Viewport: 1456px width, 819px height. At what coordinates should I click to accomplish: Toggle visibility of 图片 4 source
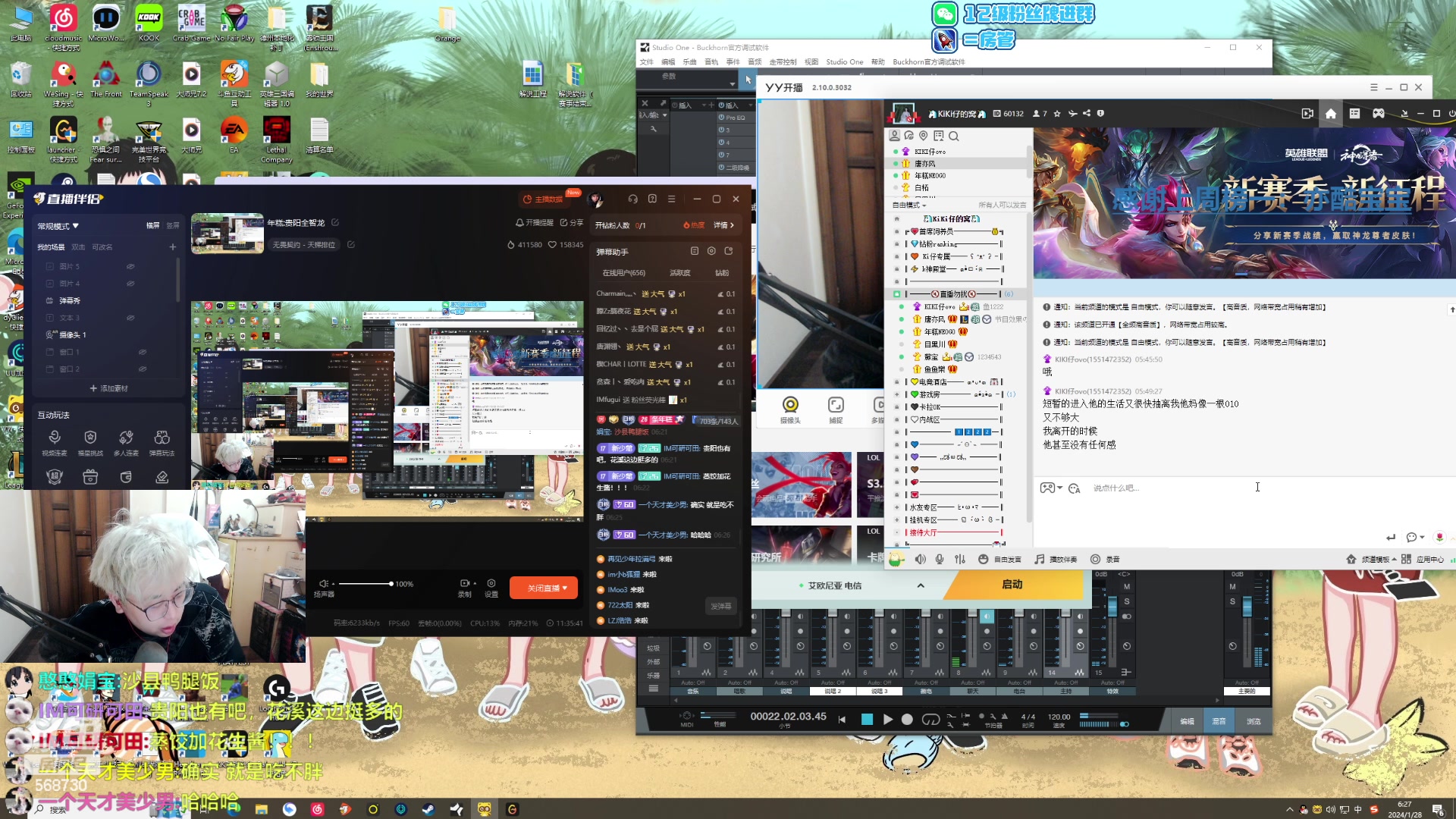pos(130,284)
